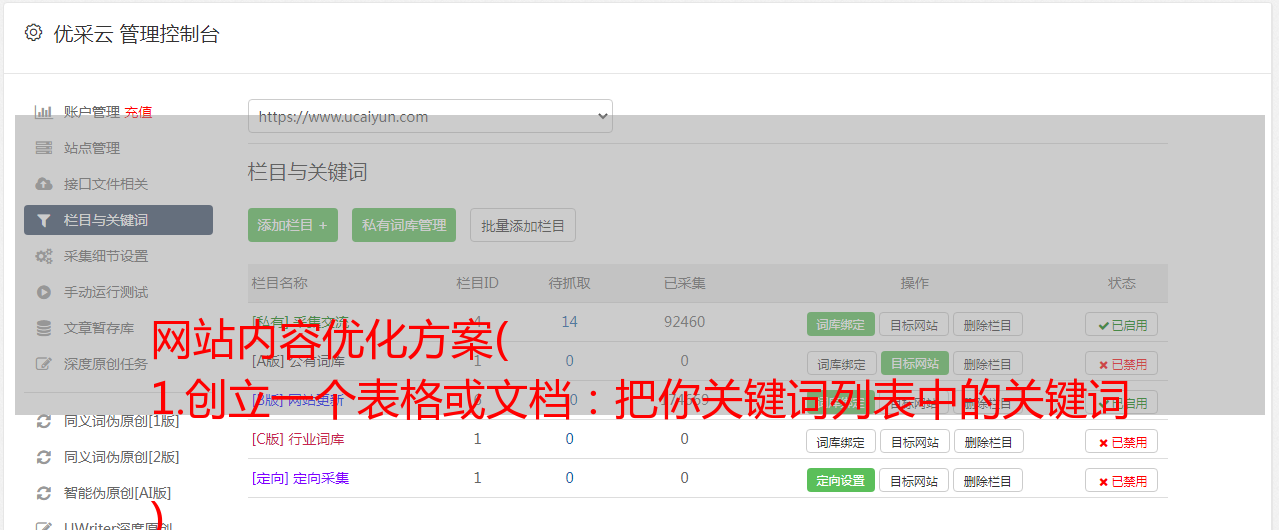
Task: Click 删除栏目 for [定向] 定向采集
Action: [x=987, y=480]
